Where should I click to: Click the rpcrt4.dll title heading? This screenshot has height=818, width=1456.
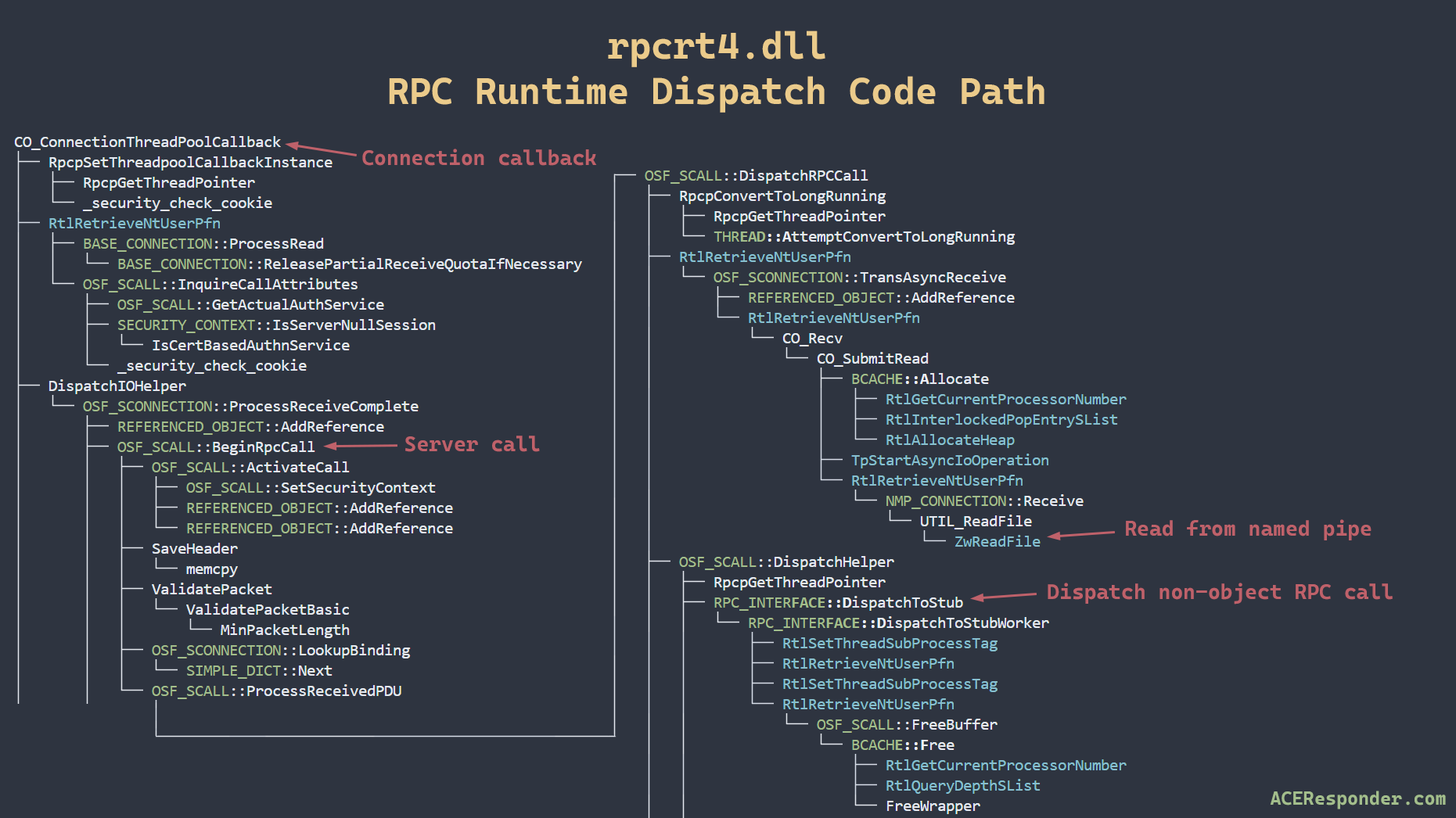[x=716, y=47]
